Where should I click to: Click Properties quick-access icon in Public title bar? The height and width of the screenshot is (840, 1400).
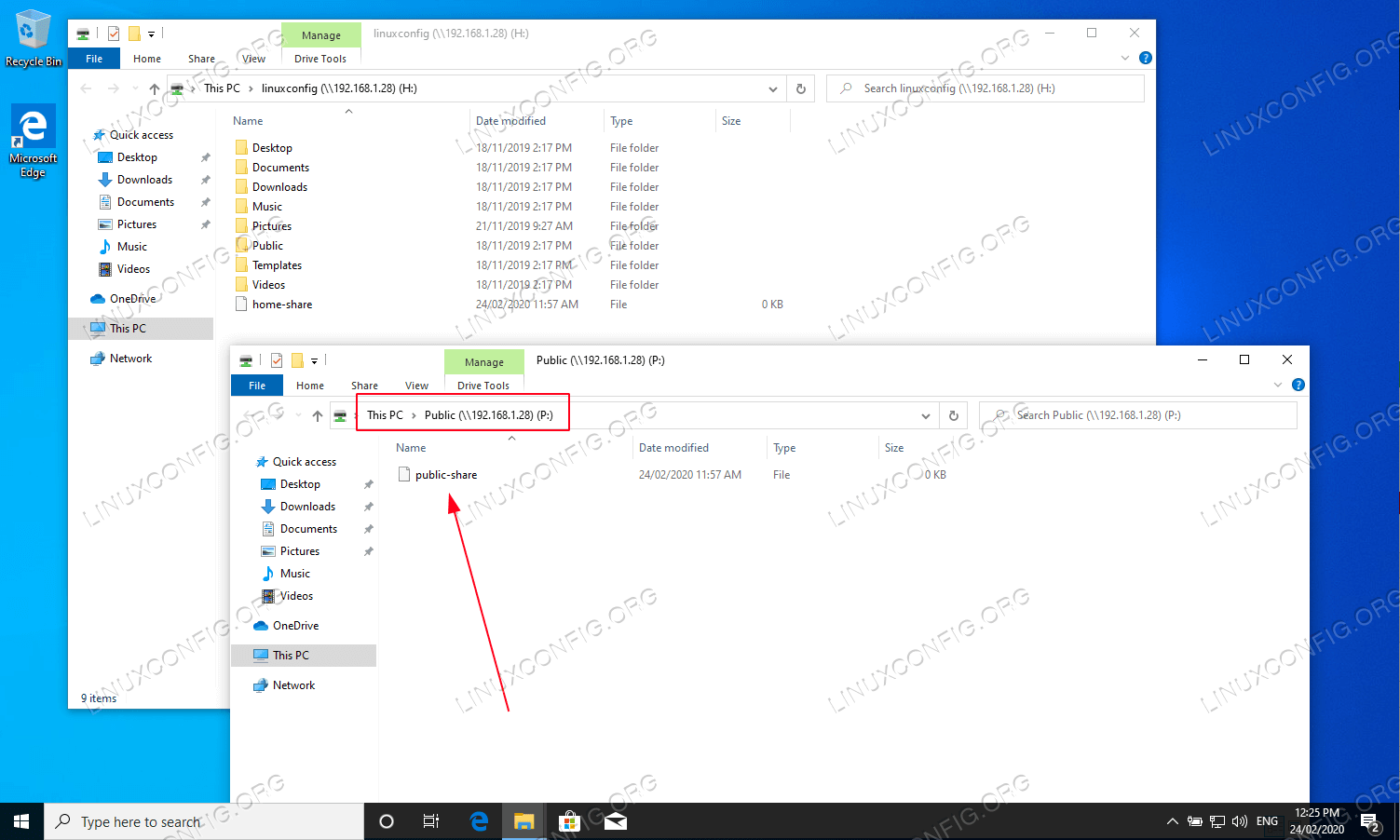pyautogui.click(x=277, y=360)
